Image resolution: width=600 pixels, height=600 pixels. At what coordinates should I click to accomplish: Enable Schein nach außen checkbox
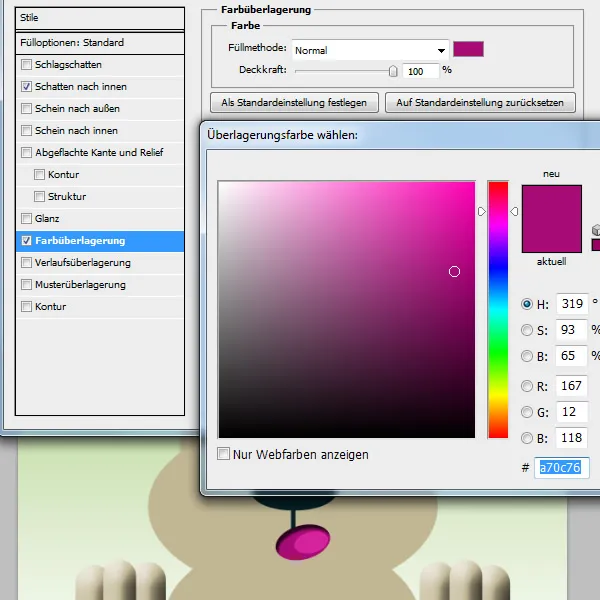click(26, 108)
